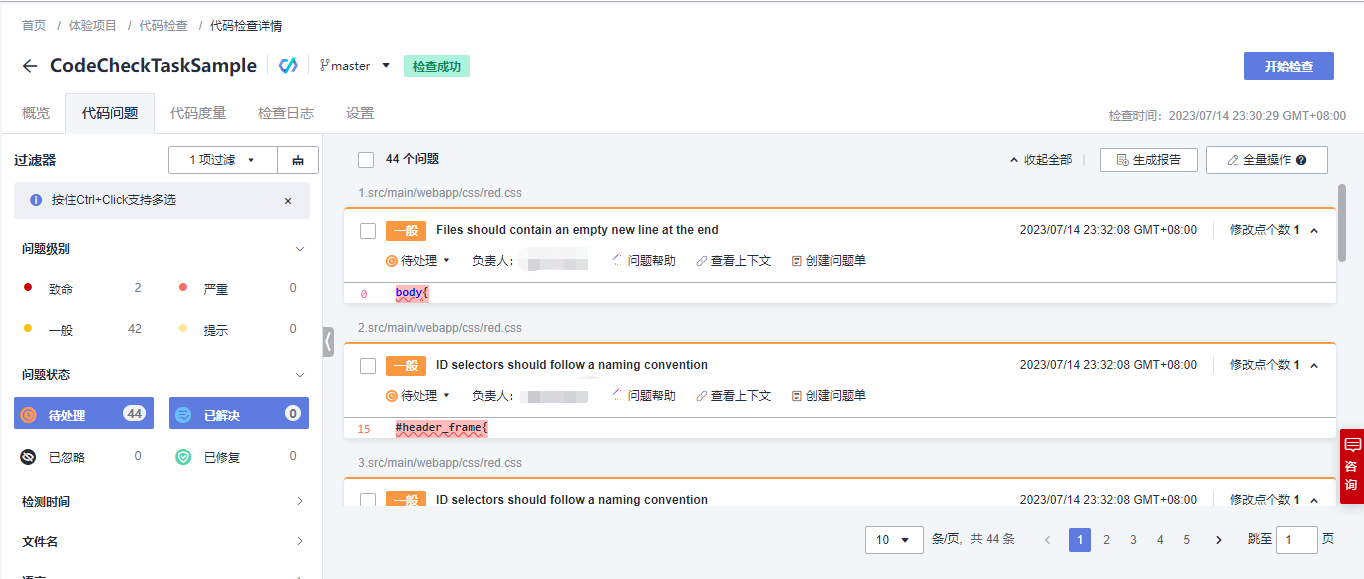Check the select-all 44 个问题 checkbox
Screen dimensions: 1364x579
pyautogui.click(x=366, y=160)
